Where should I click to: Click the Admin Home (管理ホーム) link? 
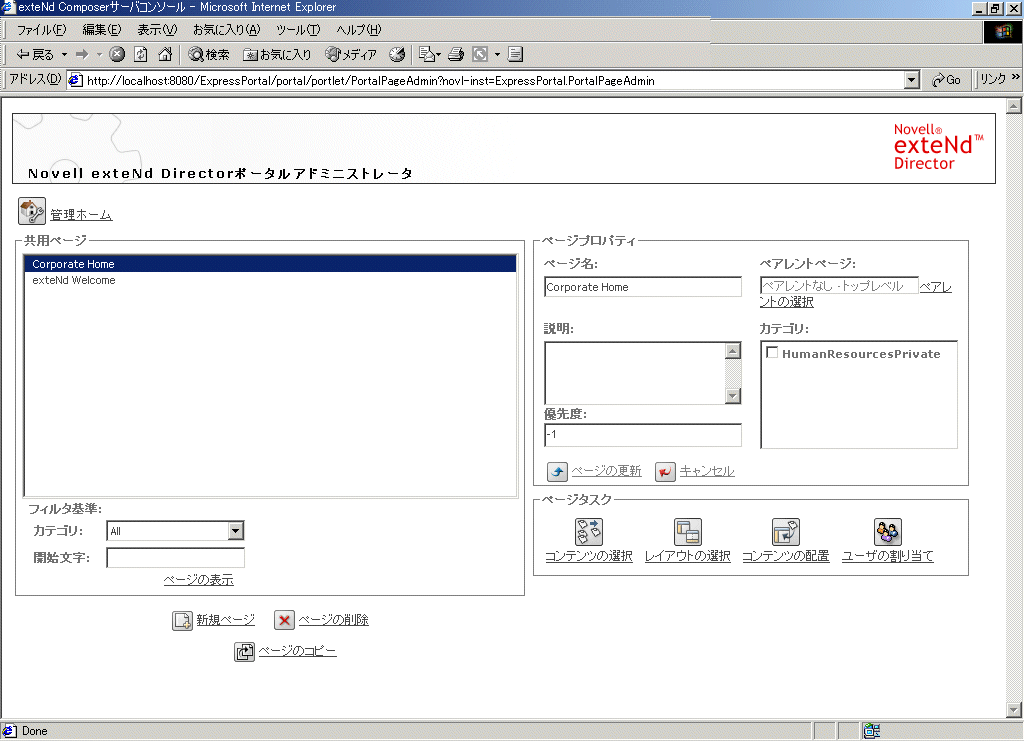[81, 215]
